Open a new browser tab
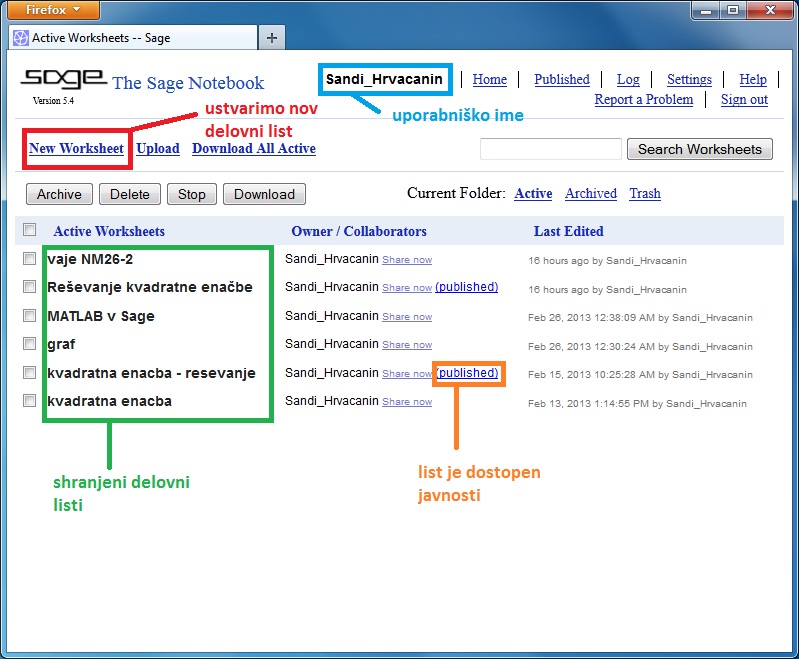Viewport: 799px width, 659px height. [x=271, y=38]
